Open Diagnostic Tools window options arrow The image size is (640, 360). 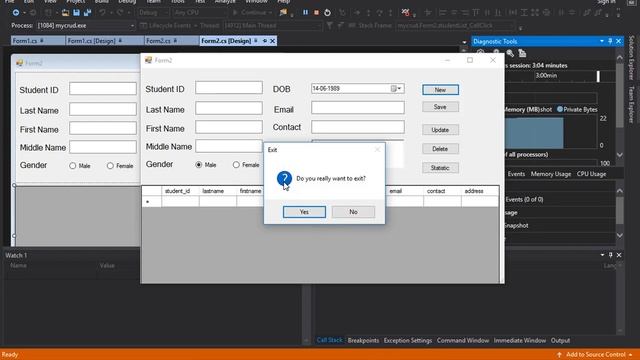pos(602,41)
